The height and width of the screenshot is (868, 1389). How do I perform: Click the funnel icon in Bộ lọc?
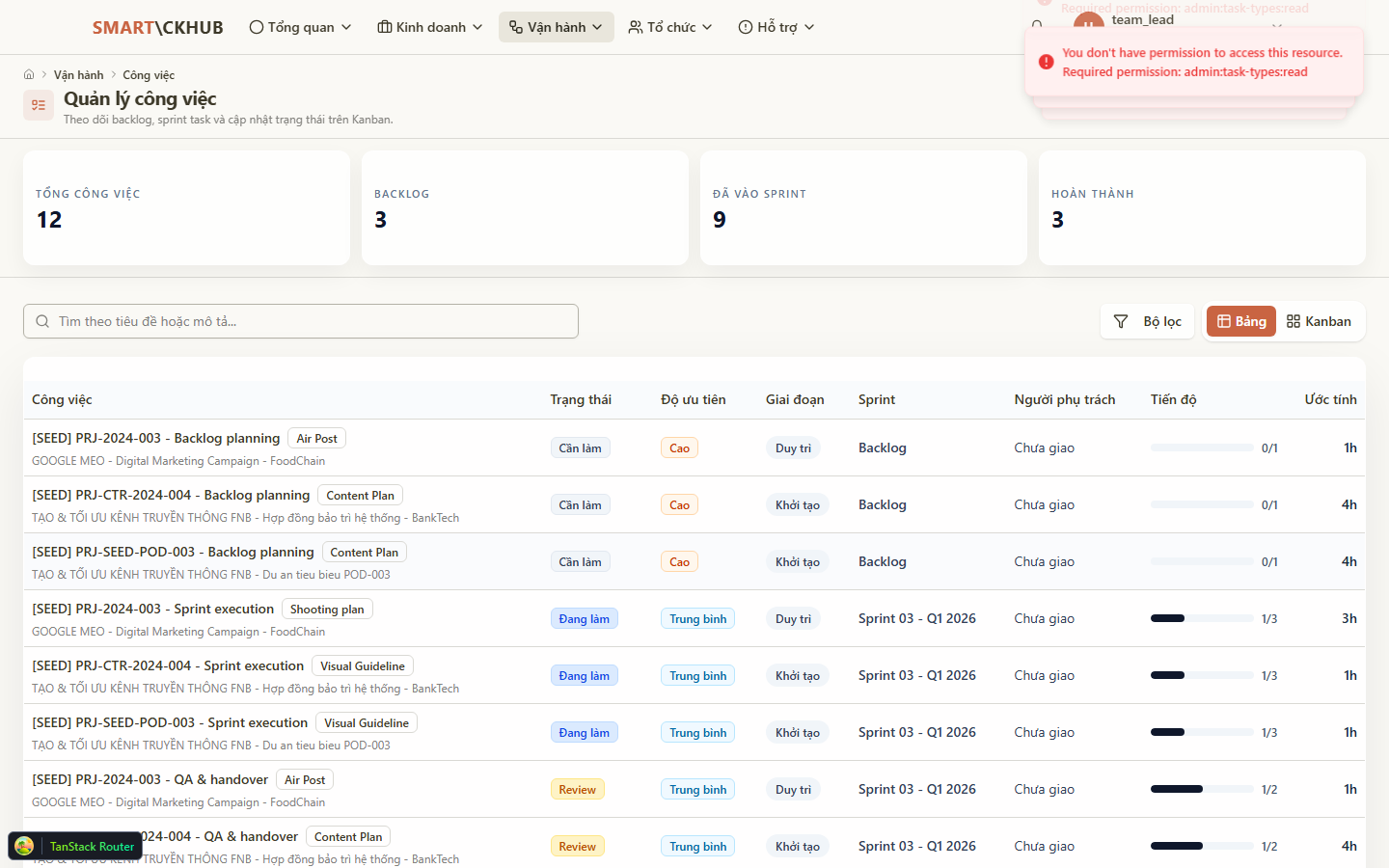pos(1121,321)
